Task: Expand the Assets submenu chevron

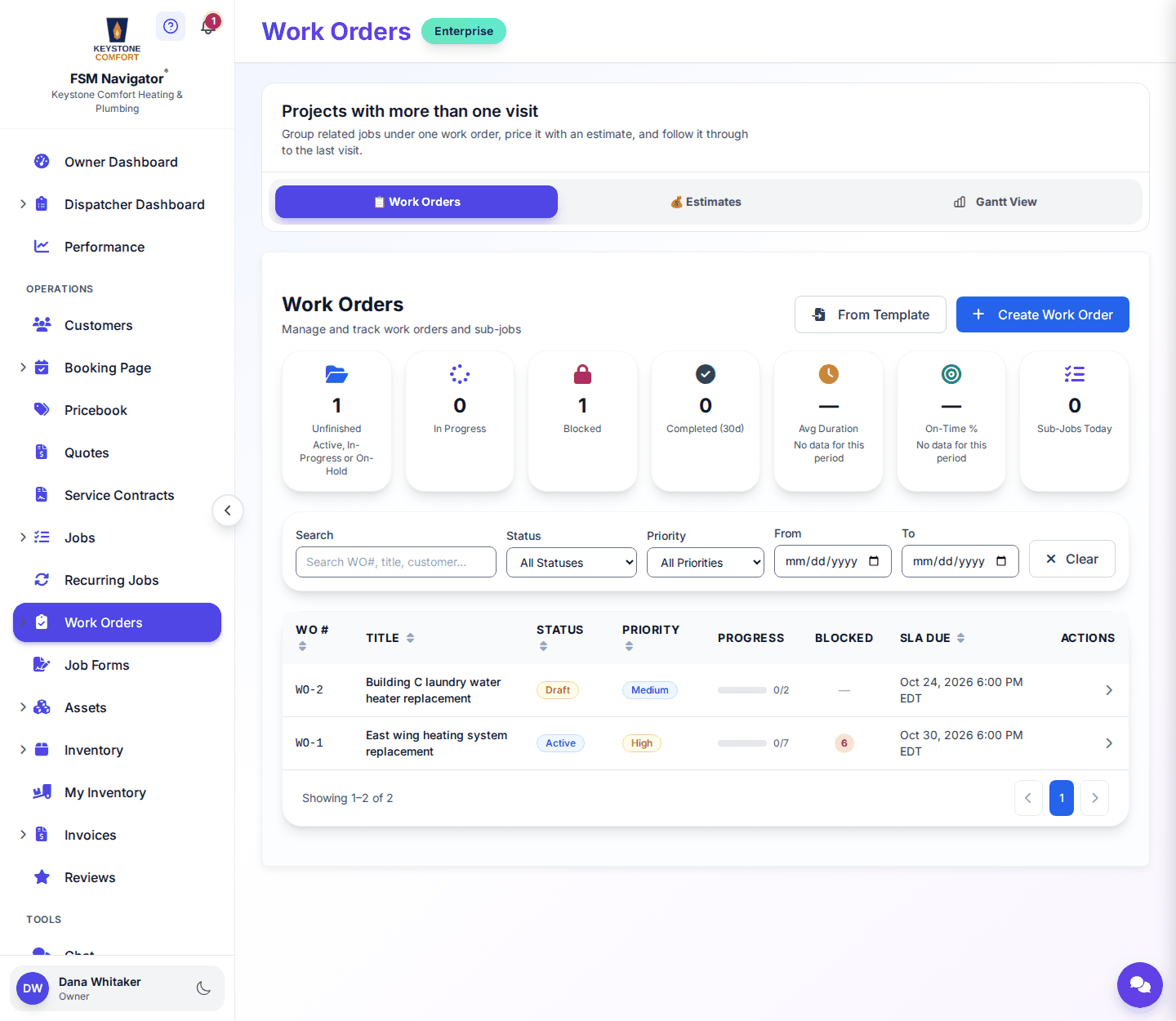Action: pos(23,707)
